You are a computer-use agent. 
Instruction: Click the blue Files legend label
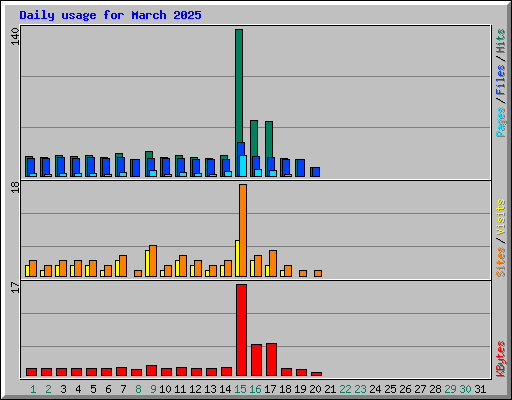500,80
